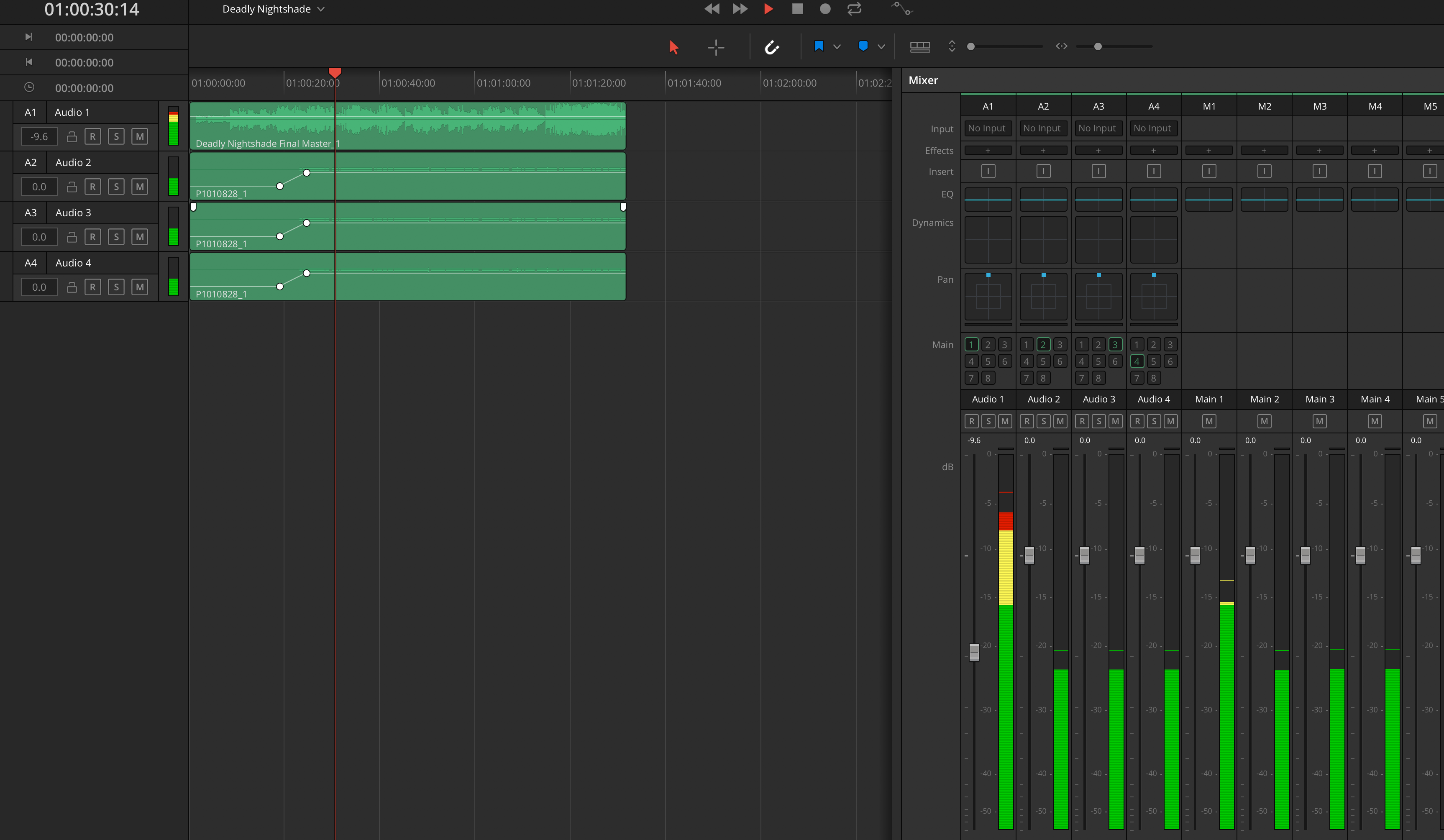This screenshot has width=1444, height=840.
Task: Mute the Main 1 bus in mixer
Action: 1209,421
